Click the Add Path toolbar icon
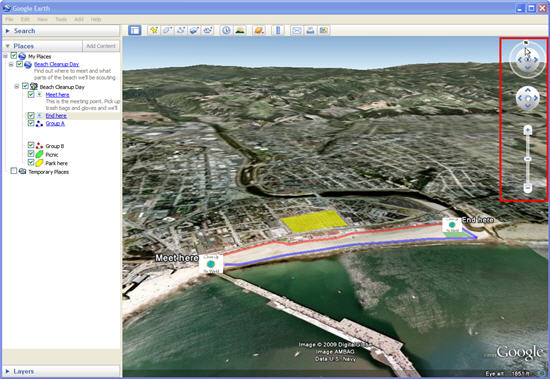This screenshot has height=379, width=550. pyautogui.click(x=181, y=31)
